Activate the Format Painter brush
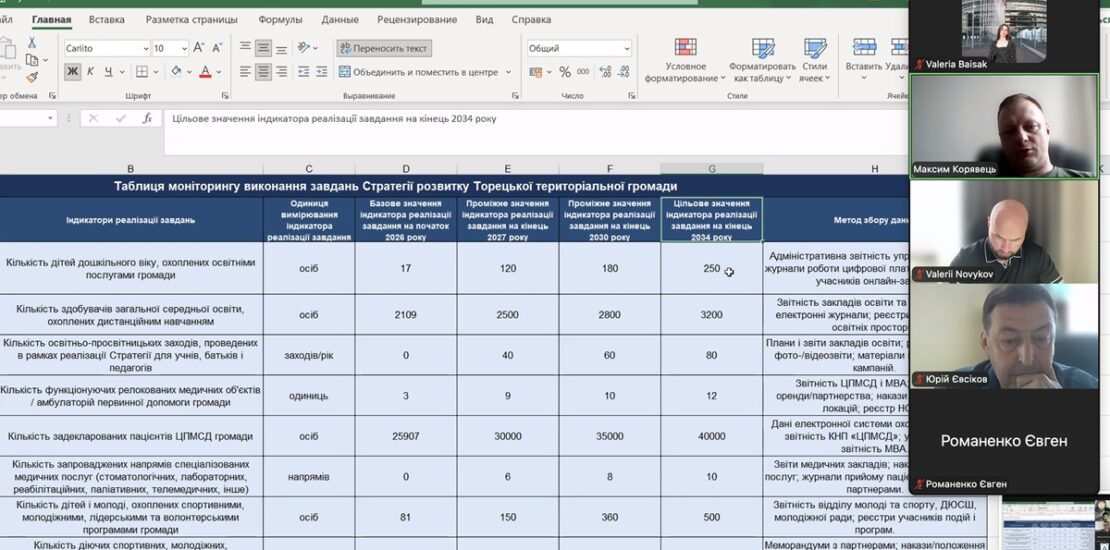 [32, 77]
